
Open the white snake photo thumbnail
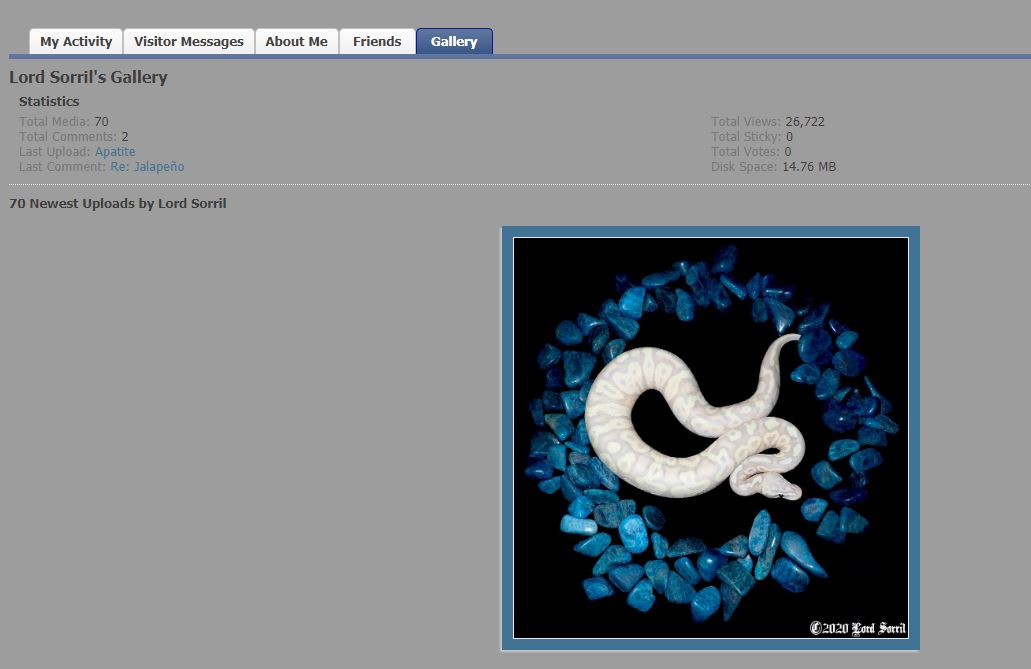click(x=710, y=438)
